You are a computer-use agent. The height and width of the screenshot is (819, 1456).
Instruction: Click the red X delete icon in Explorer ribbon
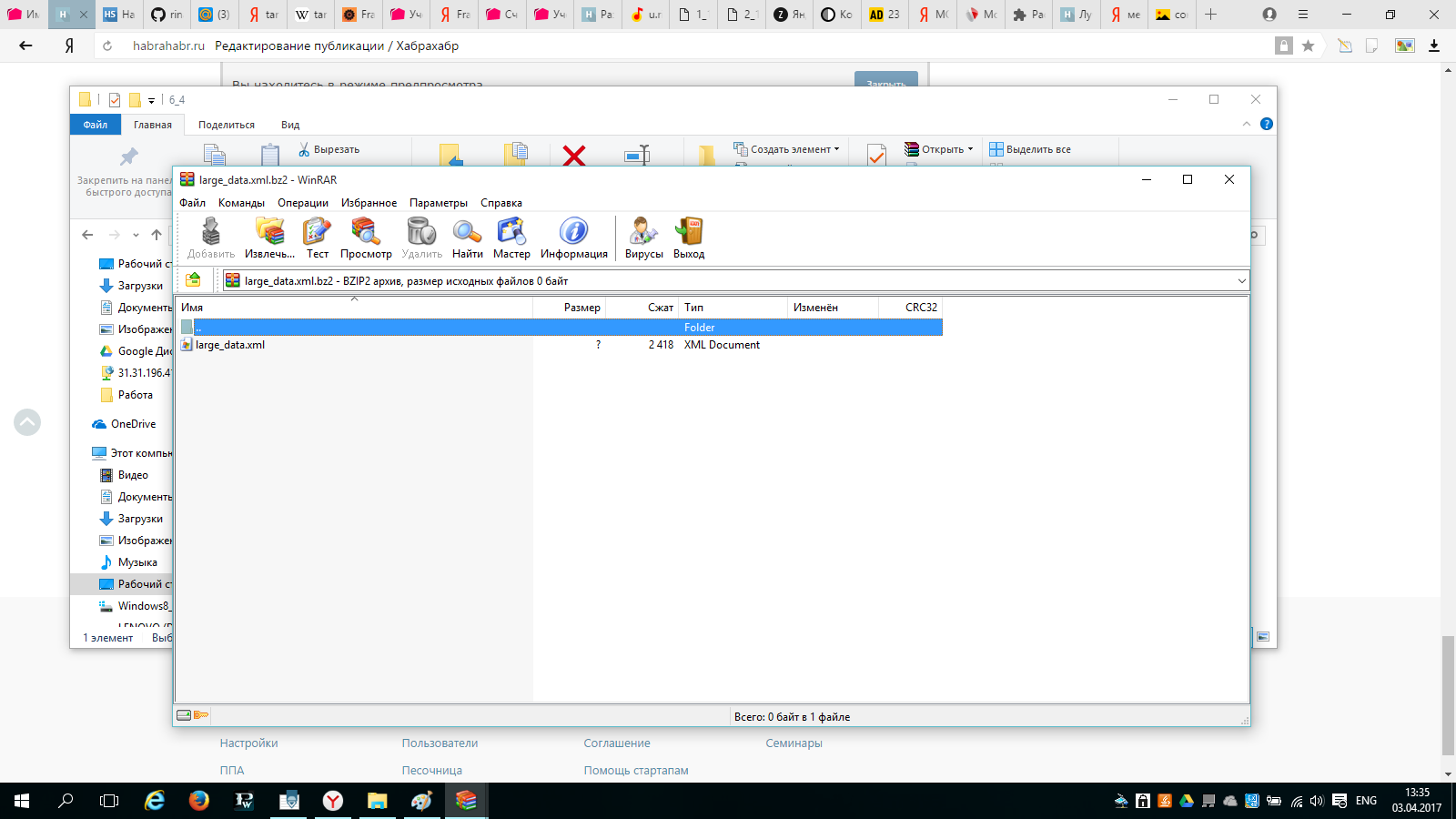pos(574,156)
